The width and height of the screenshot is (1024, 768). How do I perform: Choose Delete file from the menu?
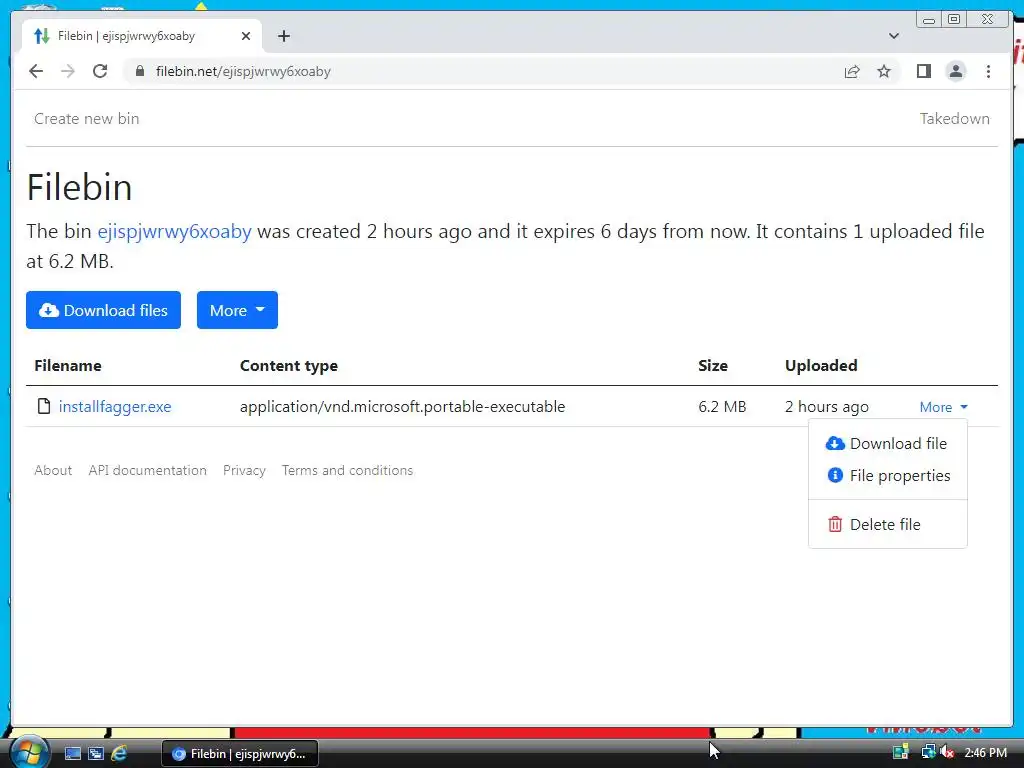(x=888, y=524)
